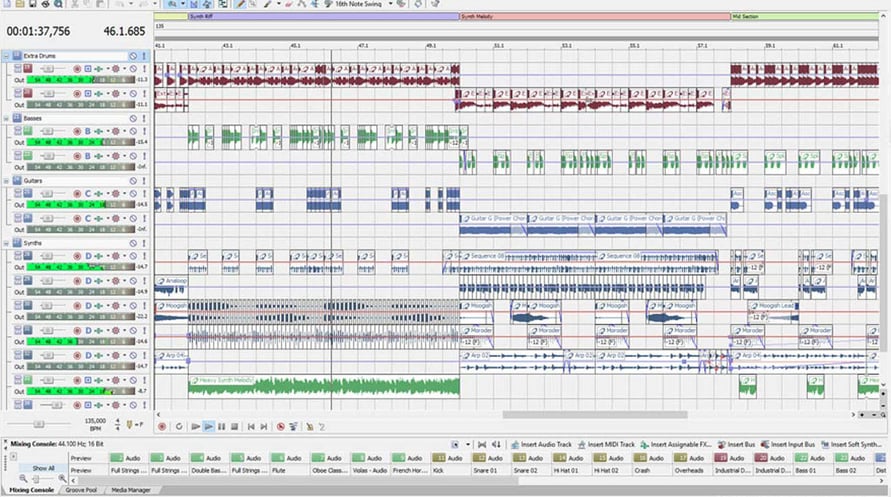
Task: Select the Draw pencil tool
Action: 240,3
